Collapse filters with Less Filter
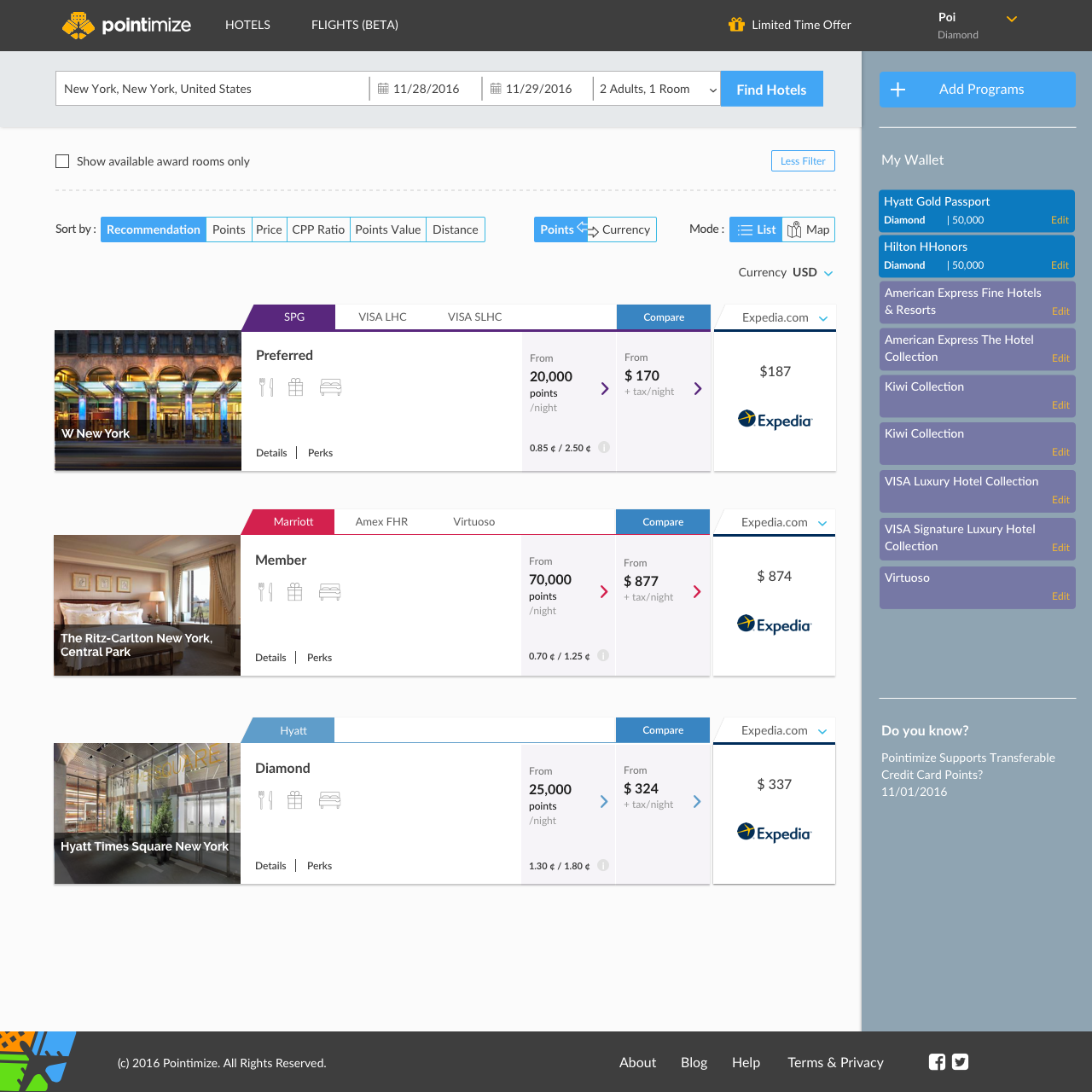Image resolution: width=1092 pixels, height=1092 pixels. (x=803, y=160)
